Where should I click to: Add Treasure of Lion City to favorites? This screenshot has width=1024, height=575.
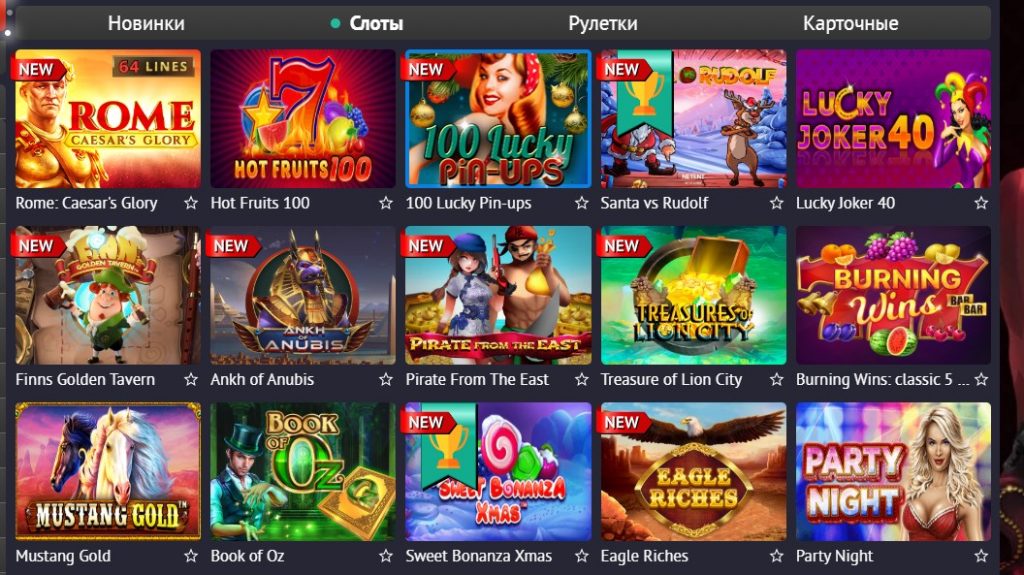click(776, 380)
